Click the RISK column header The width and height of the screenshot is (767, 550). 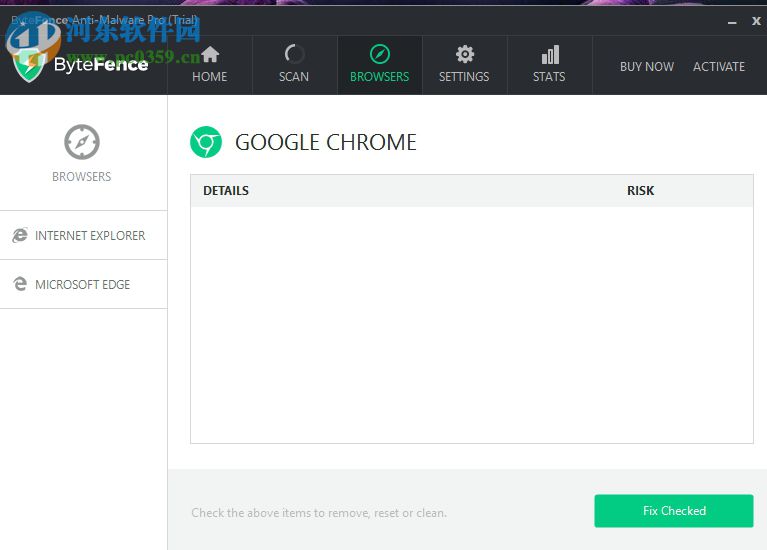[640, 190]
